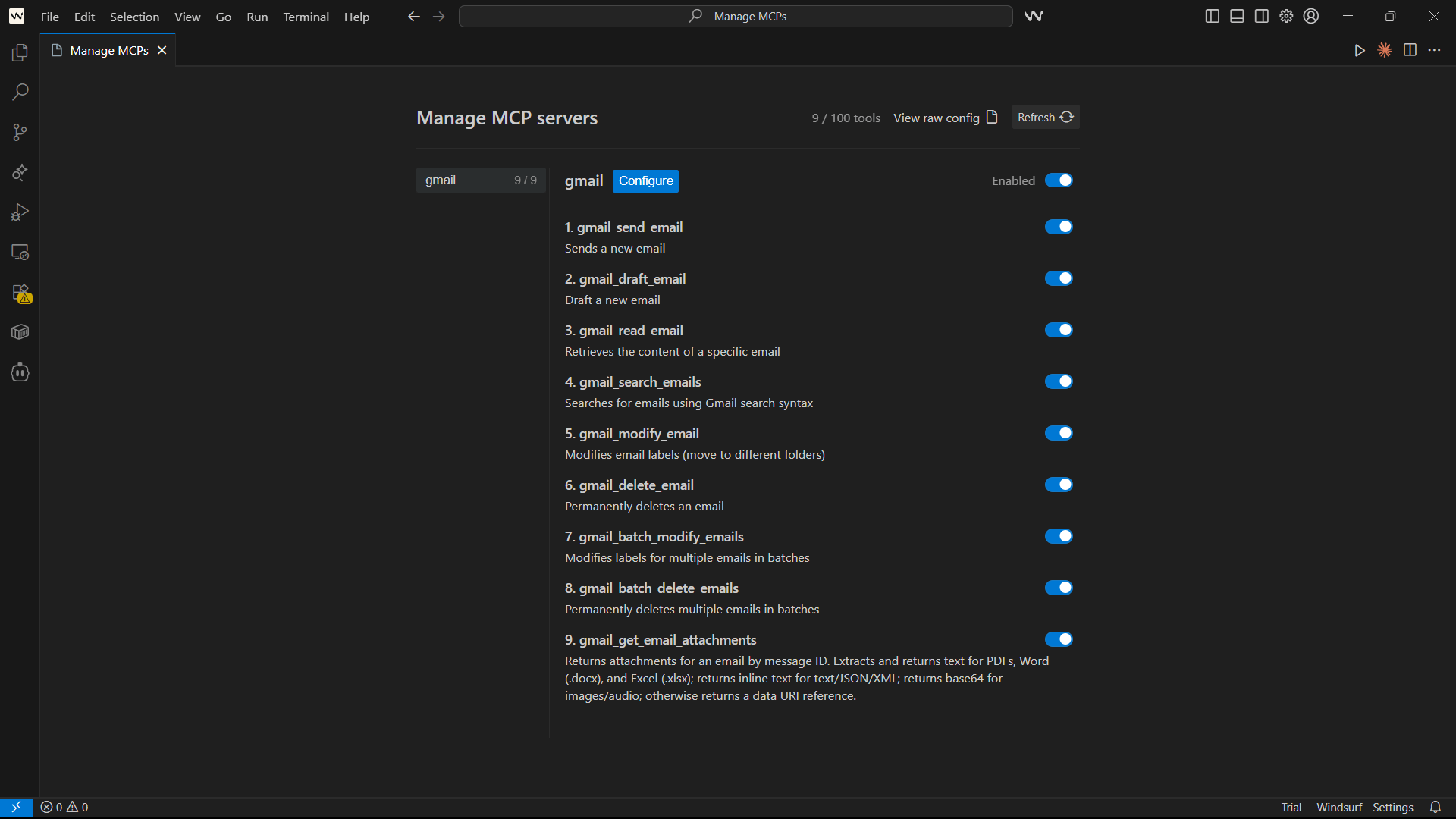Click the Refresh button
The width and height of the screenshot is (1456, 819).
coord(1045,118)
